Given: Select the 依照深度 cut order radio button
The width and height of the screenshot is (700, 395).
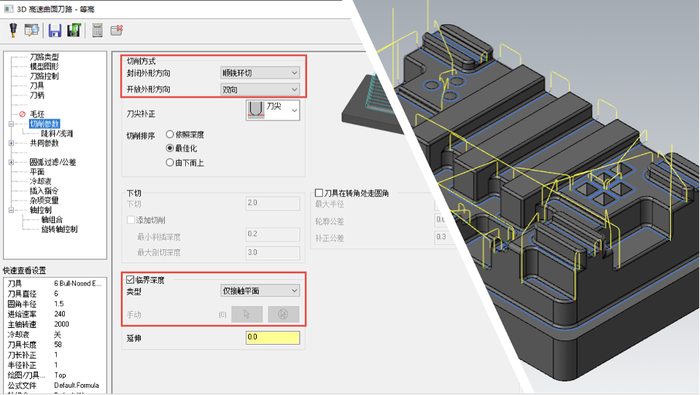Looking at the screenshot, I should tap(170, 134).
